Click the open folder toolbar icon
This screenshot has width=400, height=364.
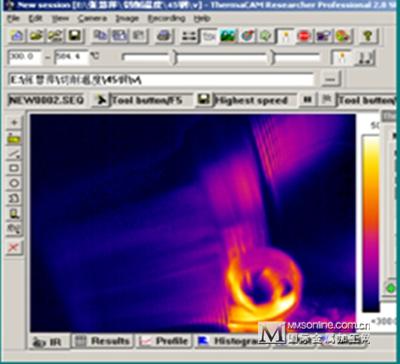36,36
